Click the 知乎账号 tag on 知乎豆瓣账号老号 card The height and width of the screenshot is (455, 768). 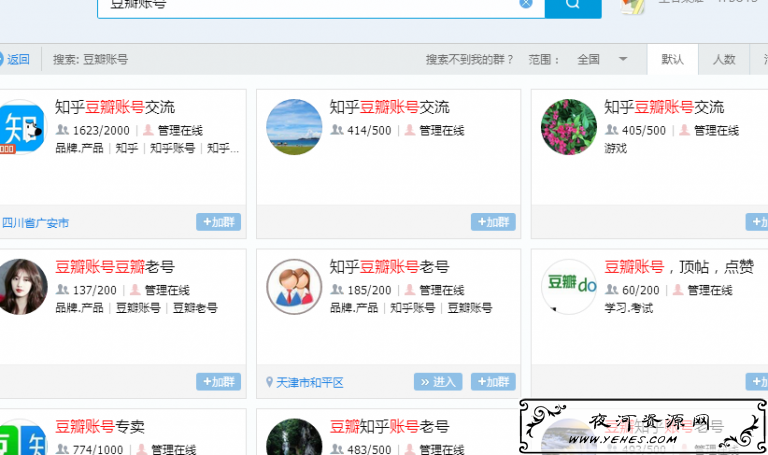point(412,308)
